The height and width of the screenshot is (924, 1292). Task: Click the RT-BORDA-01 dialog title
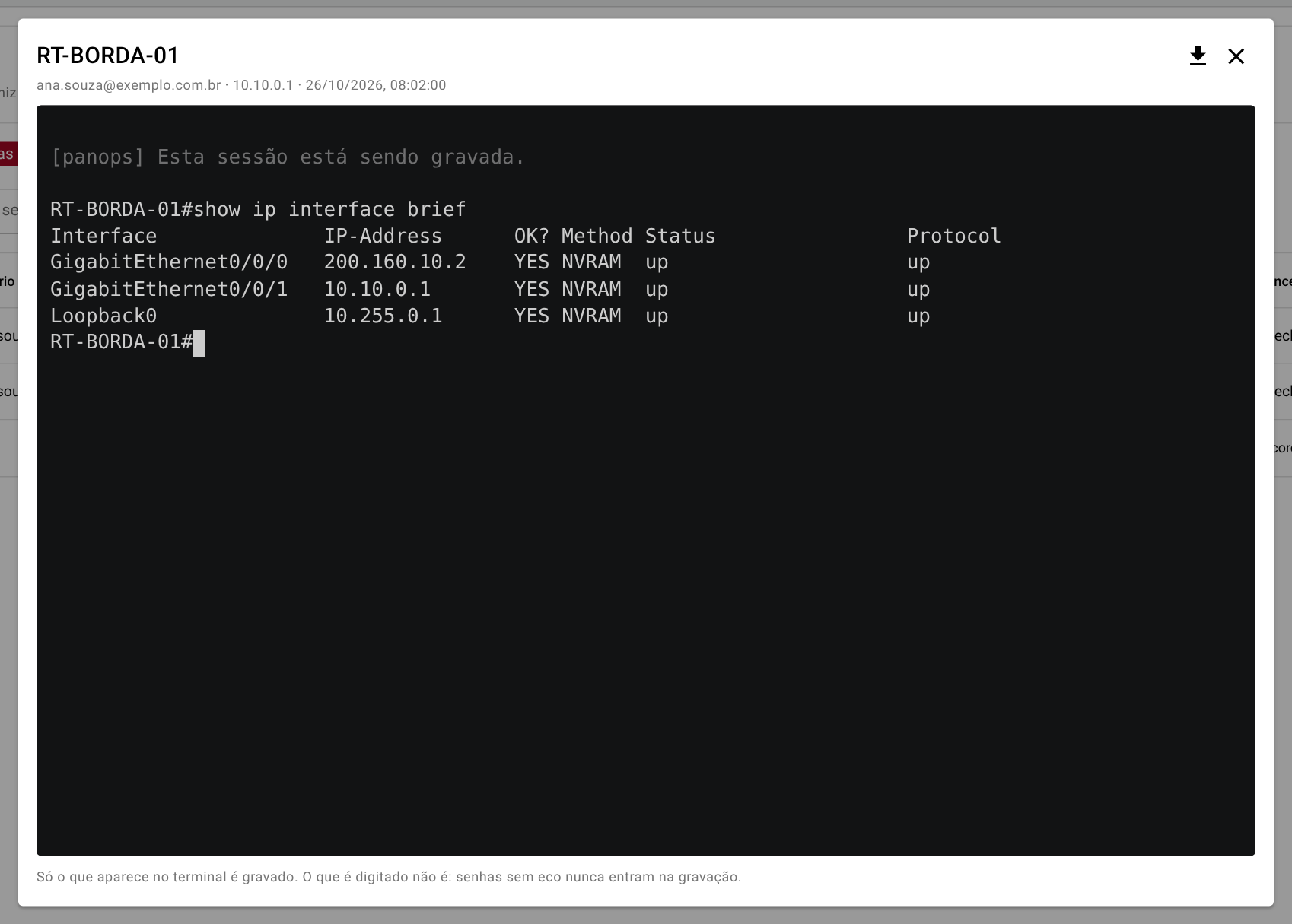[108, 56]
